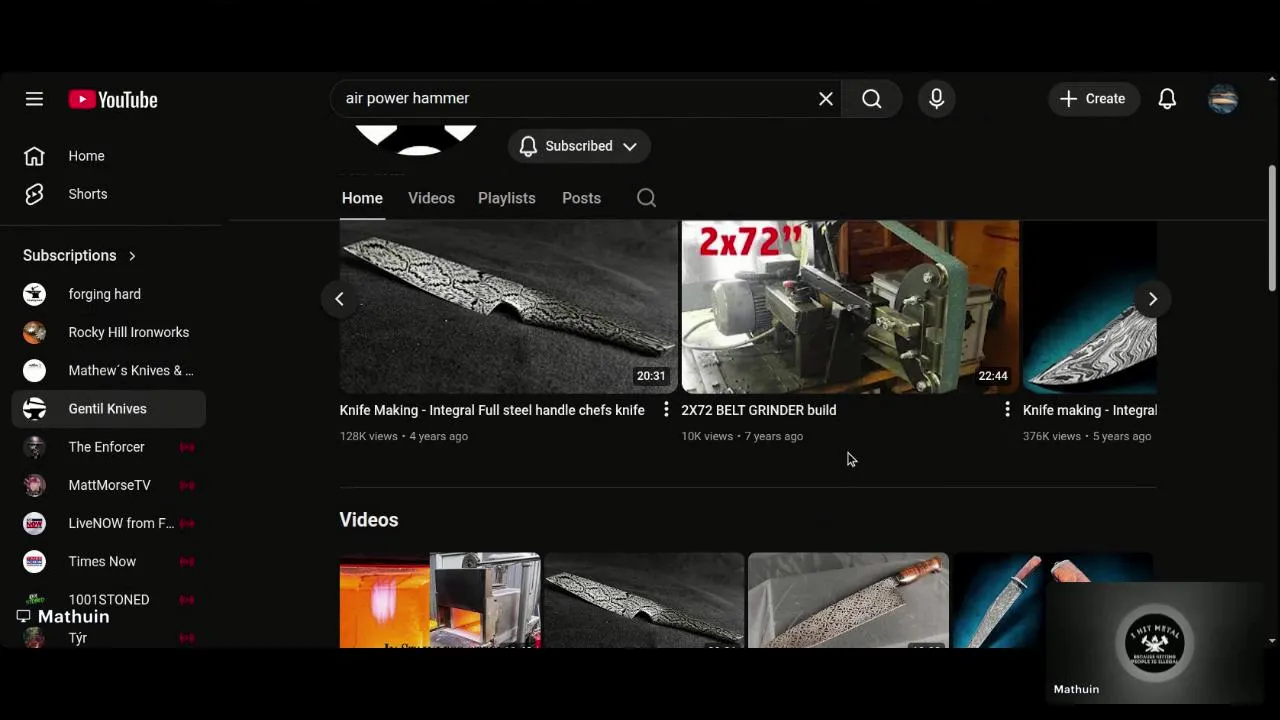Open LiveNOW from Fox channel
The image size is (1280, 720).
pos(108,522)
